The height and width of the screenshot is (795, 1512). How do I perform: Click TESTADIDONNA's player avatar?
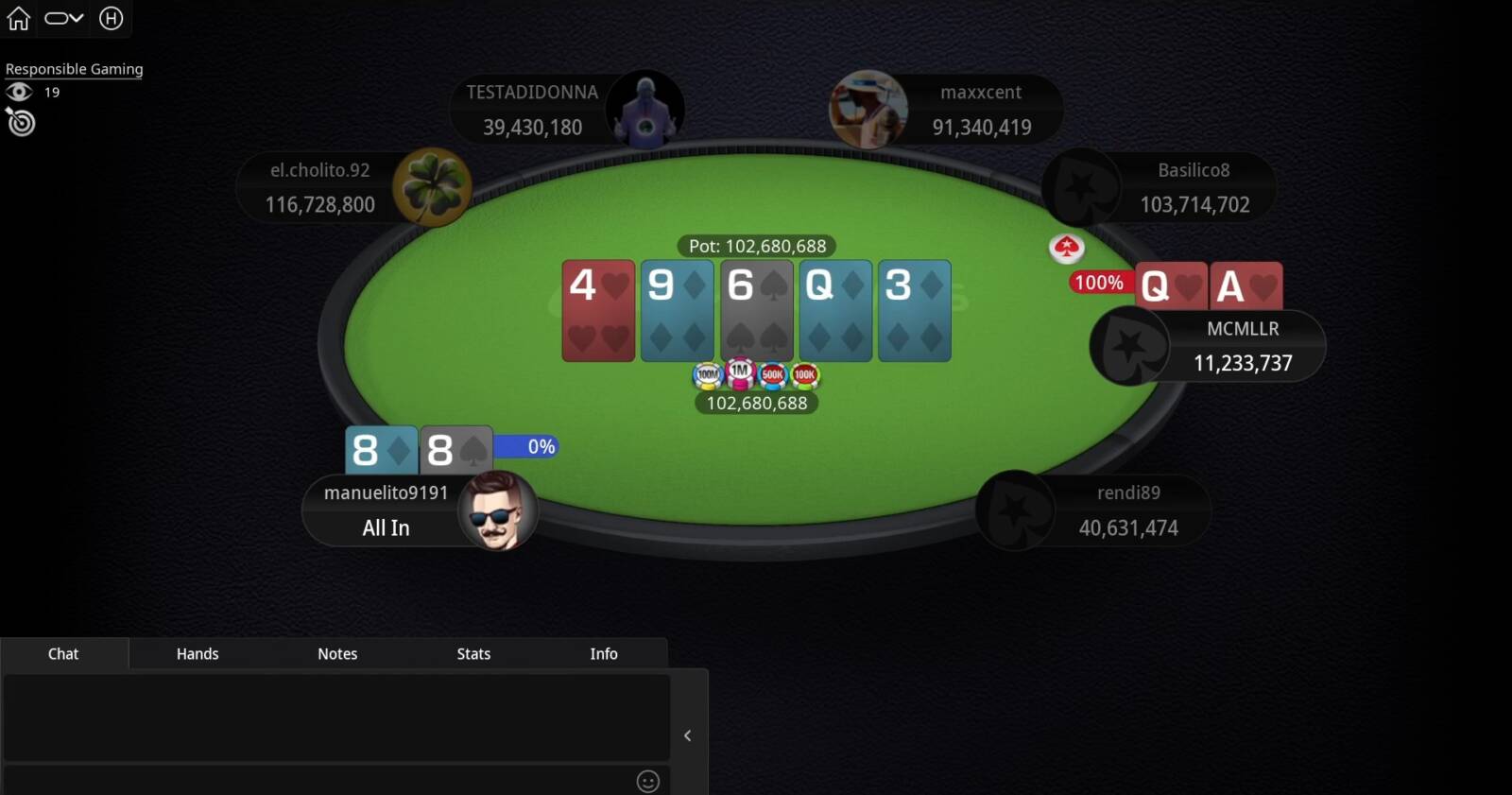645,109
